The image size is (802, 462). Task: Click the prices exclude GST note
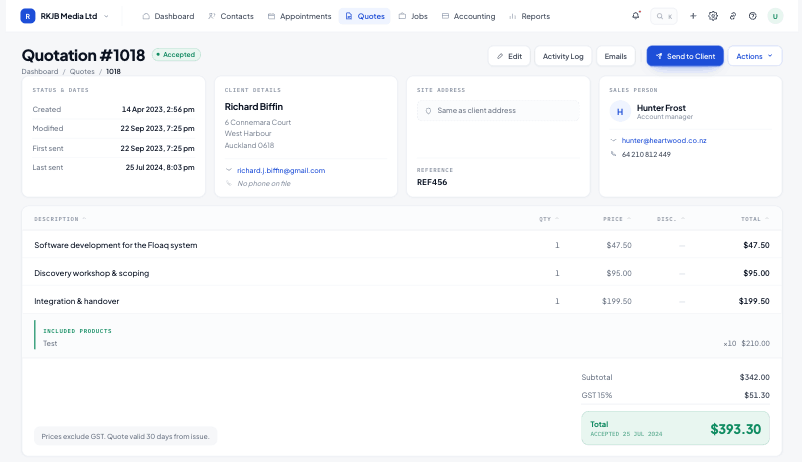pyautogui.click(x=125, y=436)
